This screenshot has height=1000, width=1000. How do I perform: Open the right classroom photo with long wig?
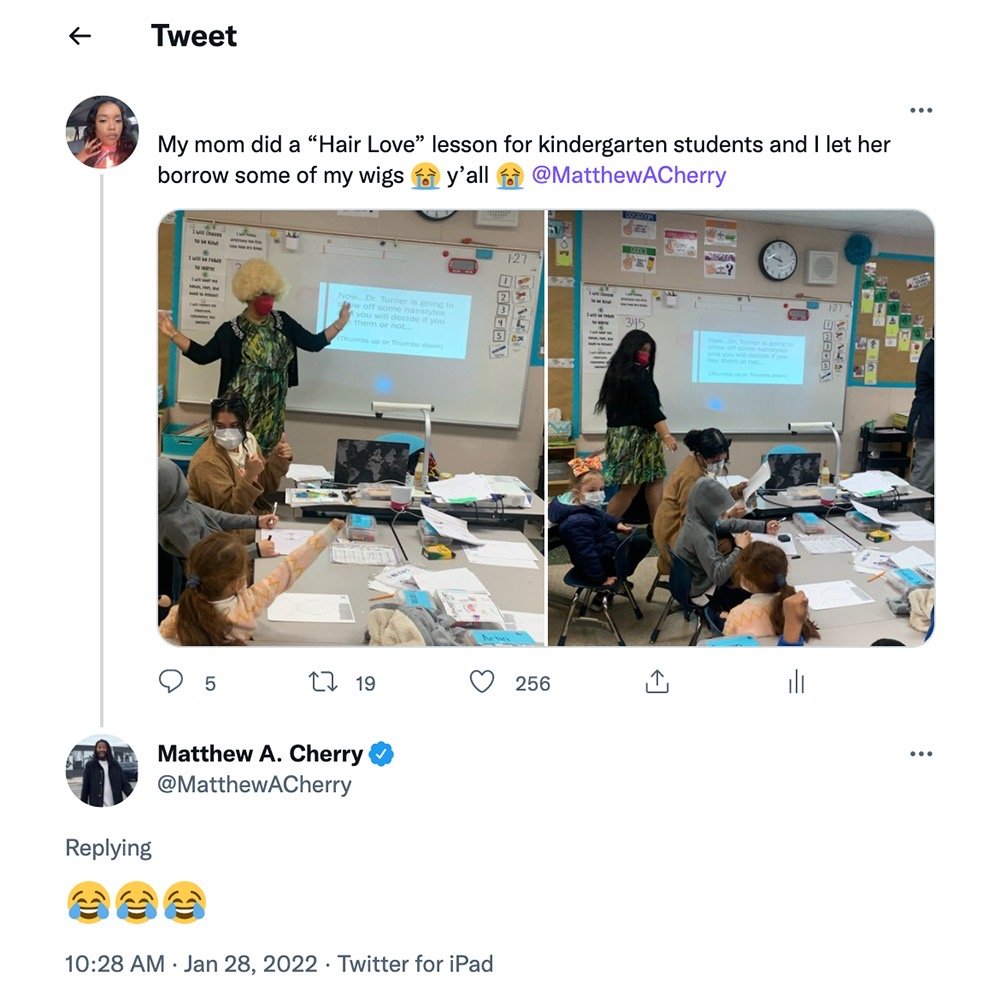[741, 428]
